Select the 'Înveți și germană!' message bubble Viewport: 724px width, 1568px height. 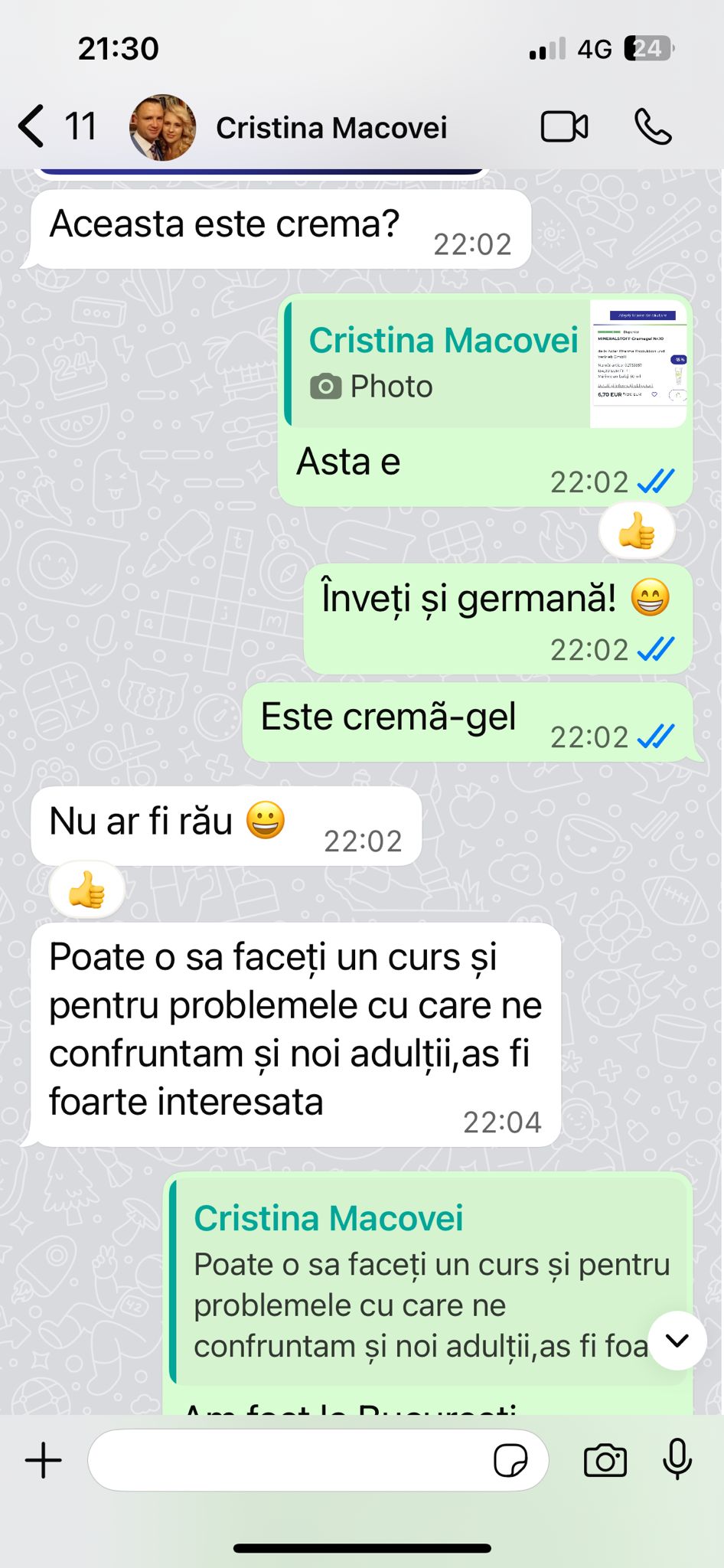498,619
